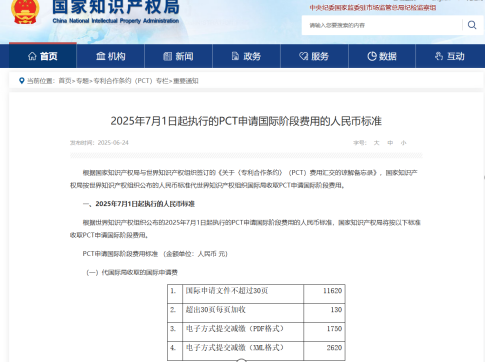The height and width of the screenshot is (362, 485).
Task: Focus the site search input field
Action: pyautogui.click(x=382, y=25)
